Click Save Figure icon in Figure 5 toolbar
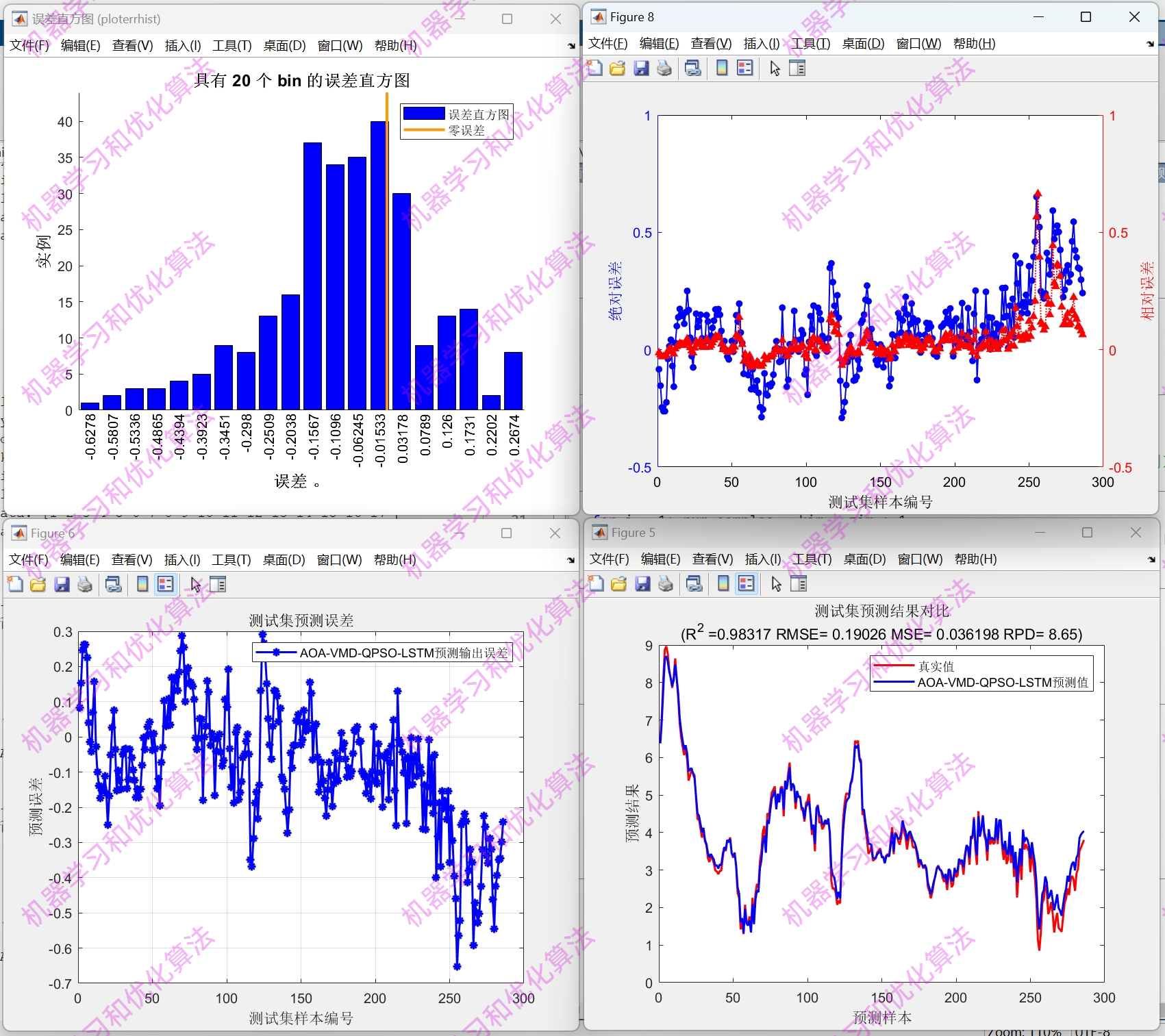The height and width of the screenshot is (1036, 1165). 642,583
